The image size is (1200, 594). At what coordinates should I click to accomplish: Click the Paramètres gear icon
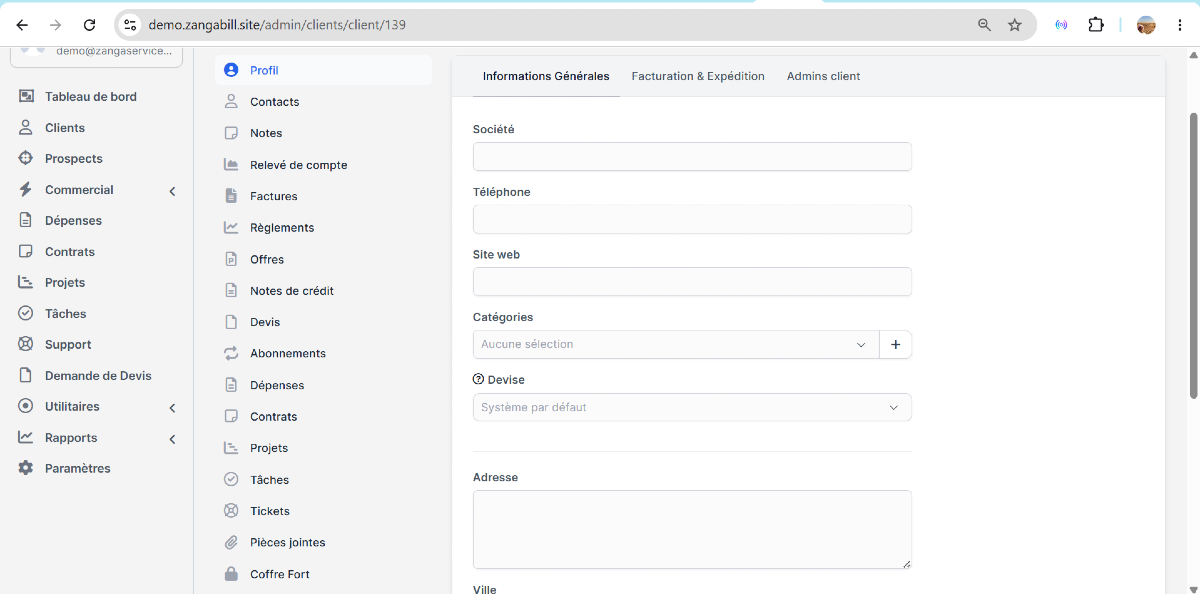pos(26,469)
